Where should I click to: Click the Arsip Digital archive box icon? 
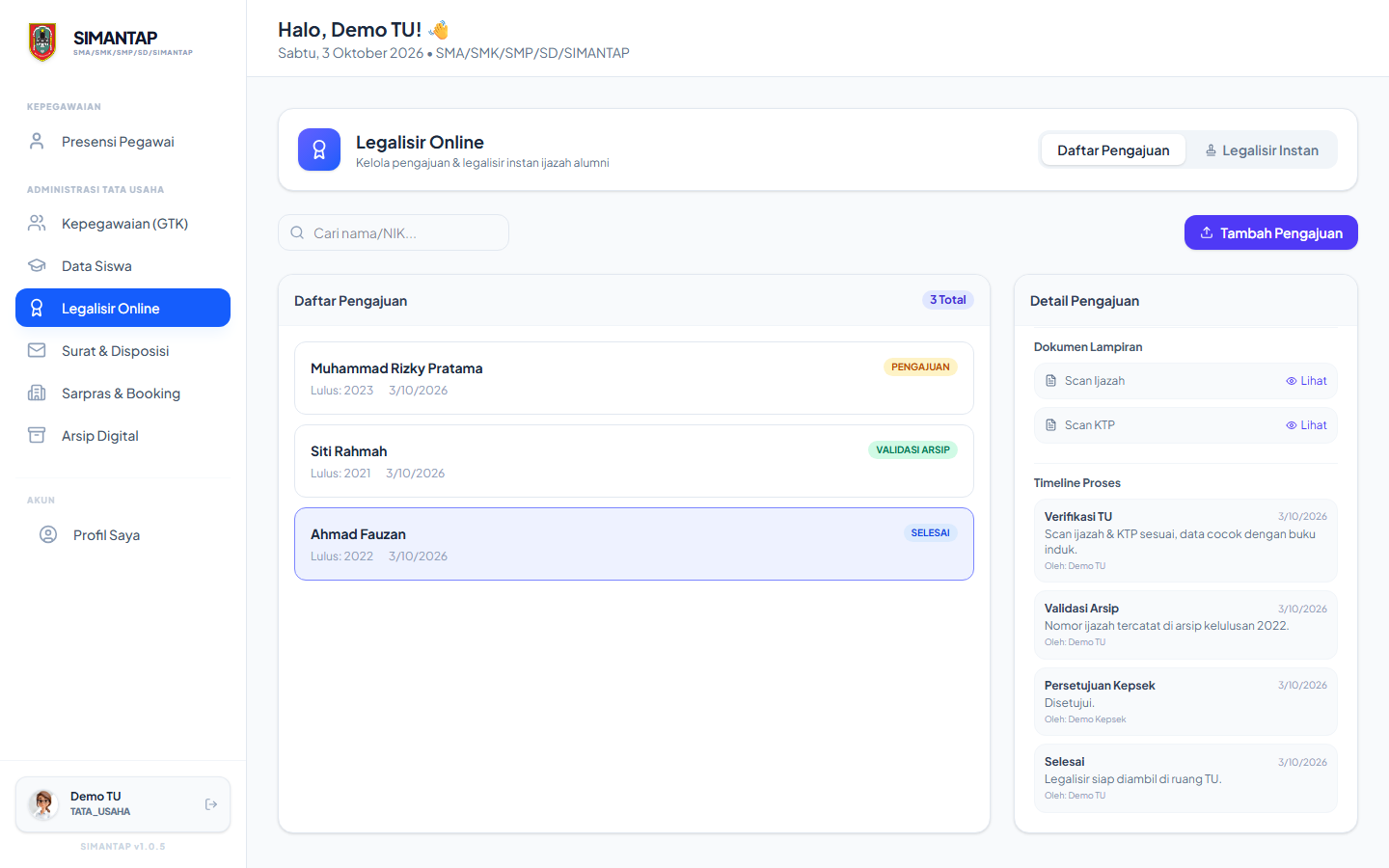click(37, 436)
